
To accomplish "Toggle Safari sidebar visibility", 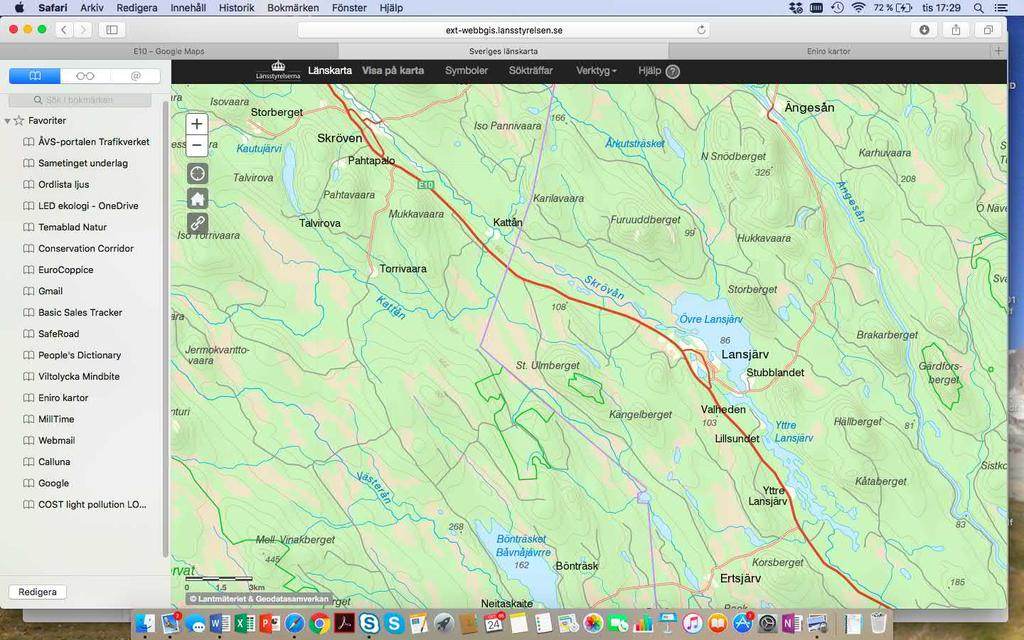I will 112,29.
